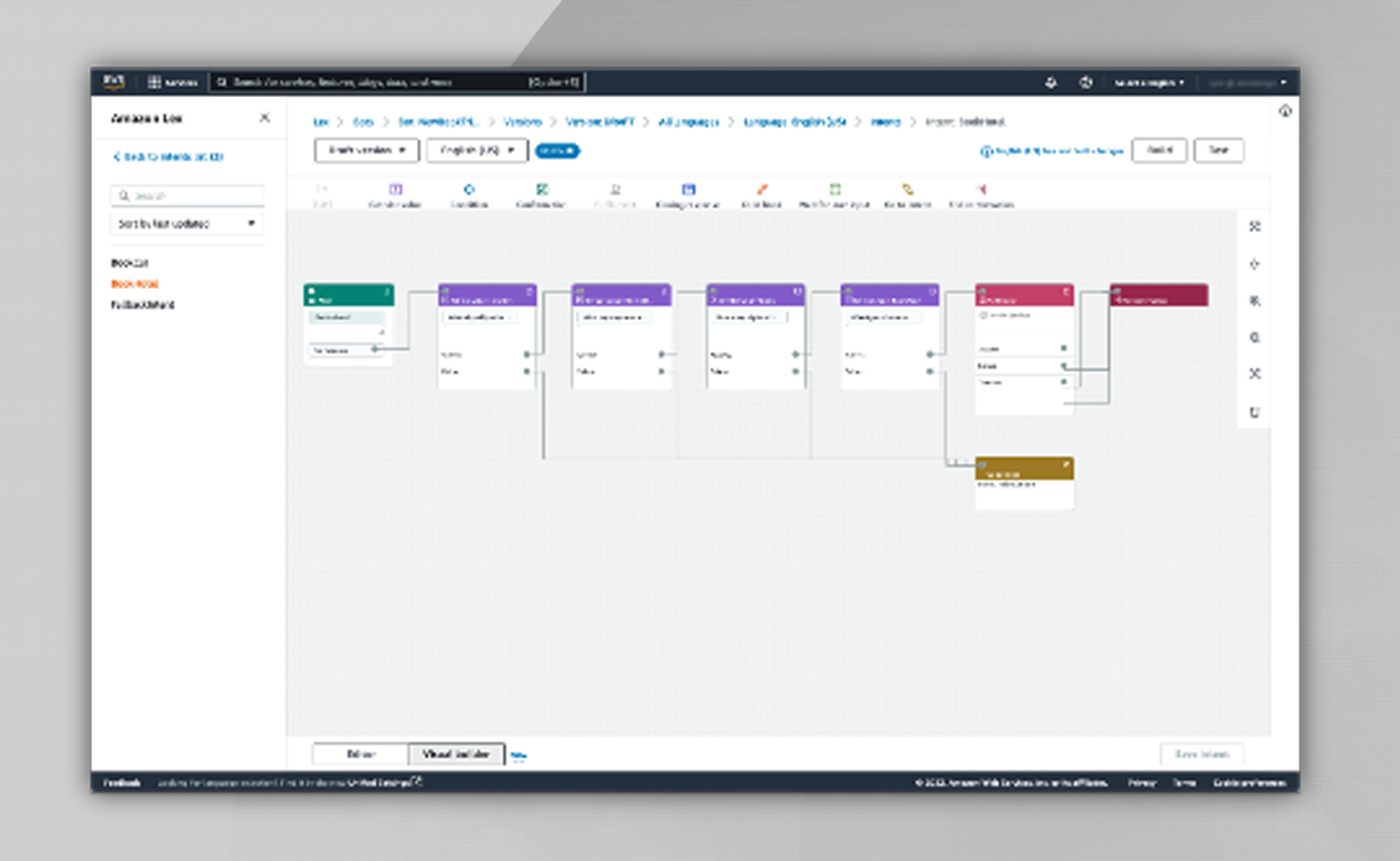Close the Amazon Lex side panel

click(265, 118)
